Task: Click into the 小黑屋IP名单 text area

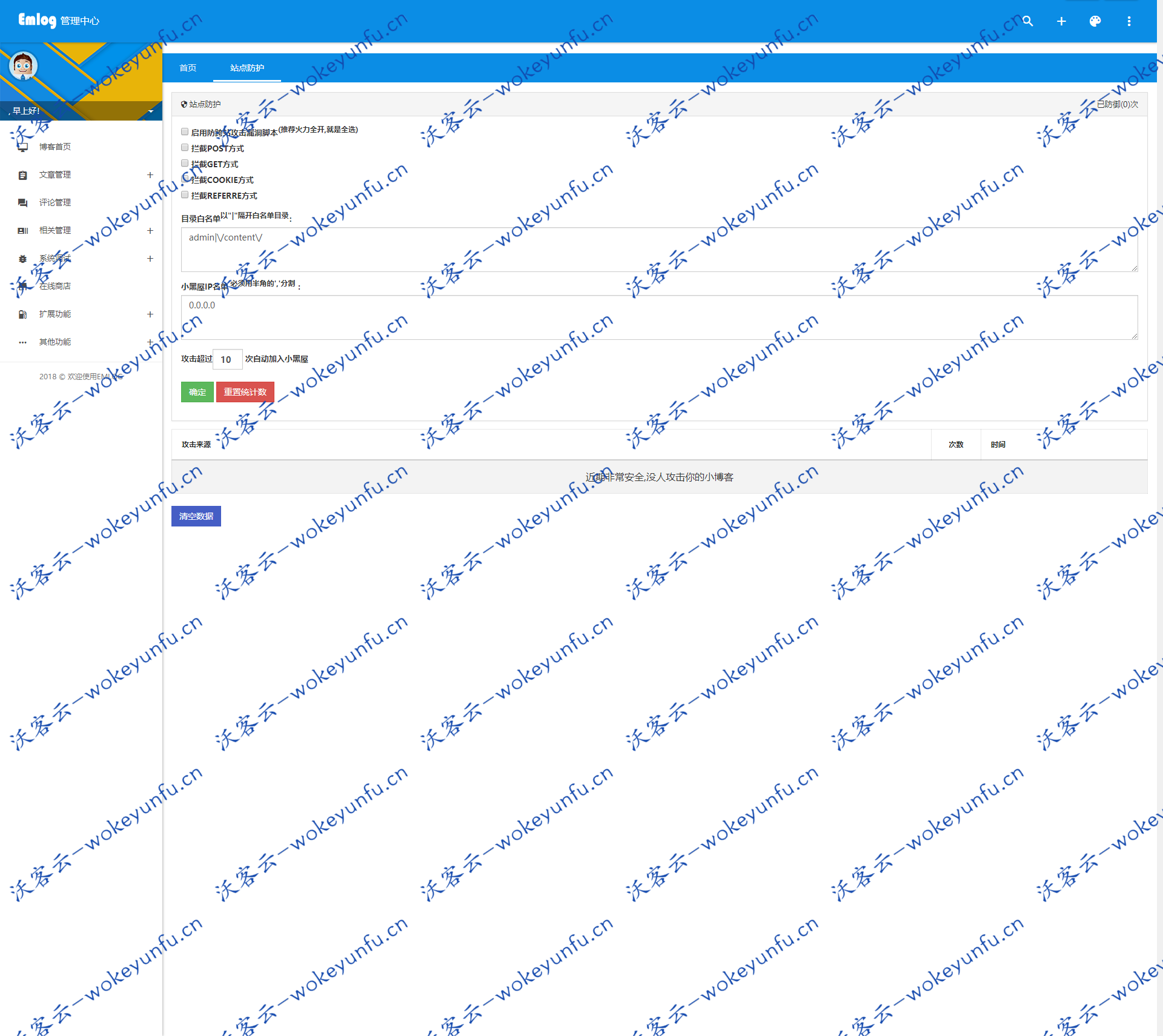Action: point(659,317)
